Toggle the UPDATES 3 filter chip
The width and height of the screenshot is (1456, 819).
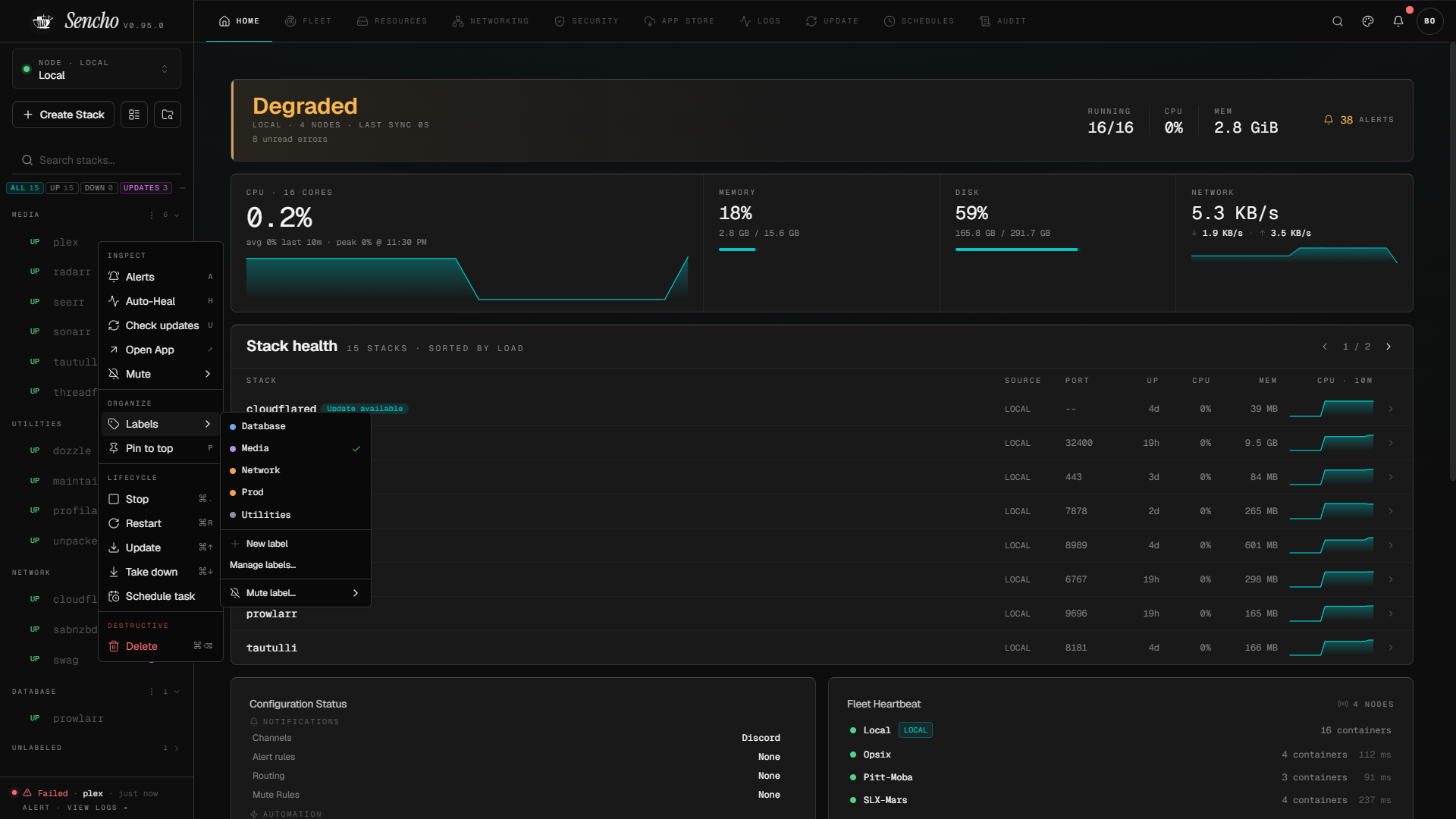coord(146,188)
